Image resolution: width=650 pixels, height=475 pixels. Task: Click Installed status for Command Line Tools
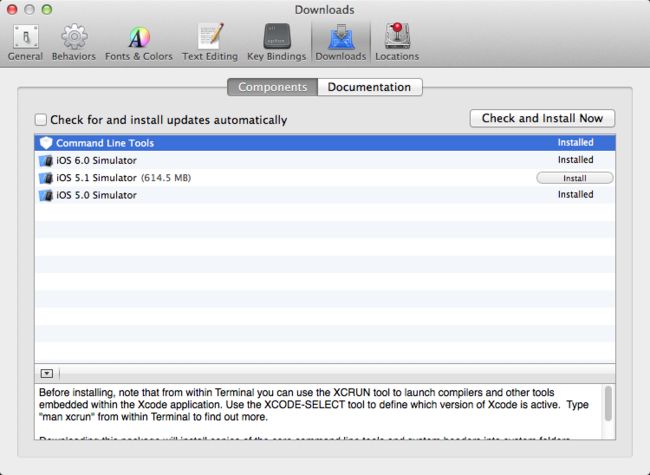575,143
